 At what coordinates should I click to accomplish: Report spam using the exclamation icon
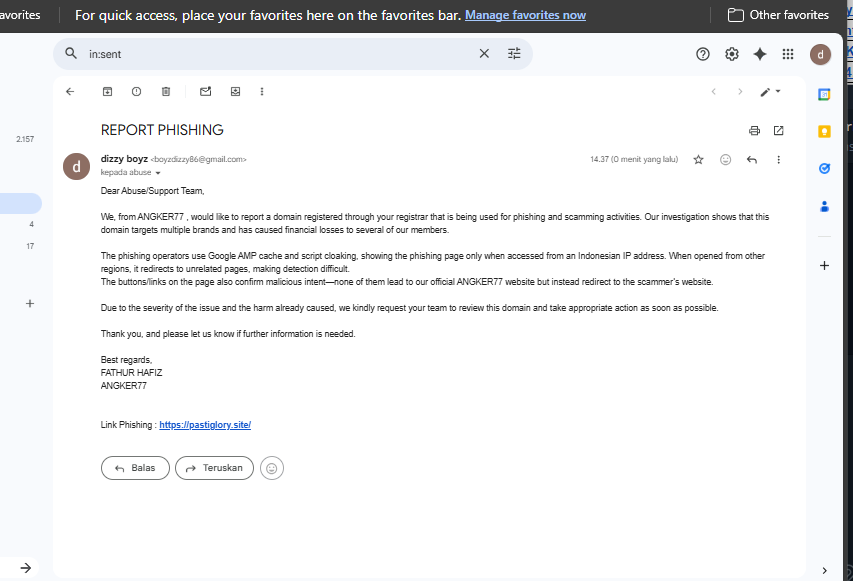pyautogui.click(x=137, y=91)
